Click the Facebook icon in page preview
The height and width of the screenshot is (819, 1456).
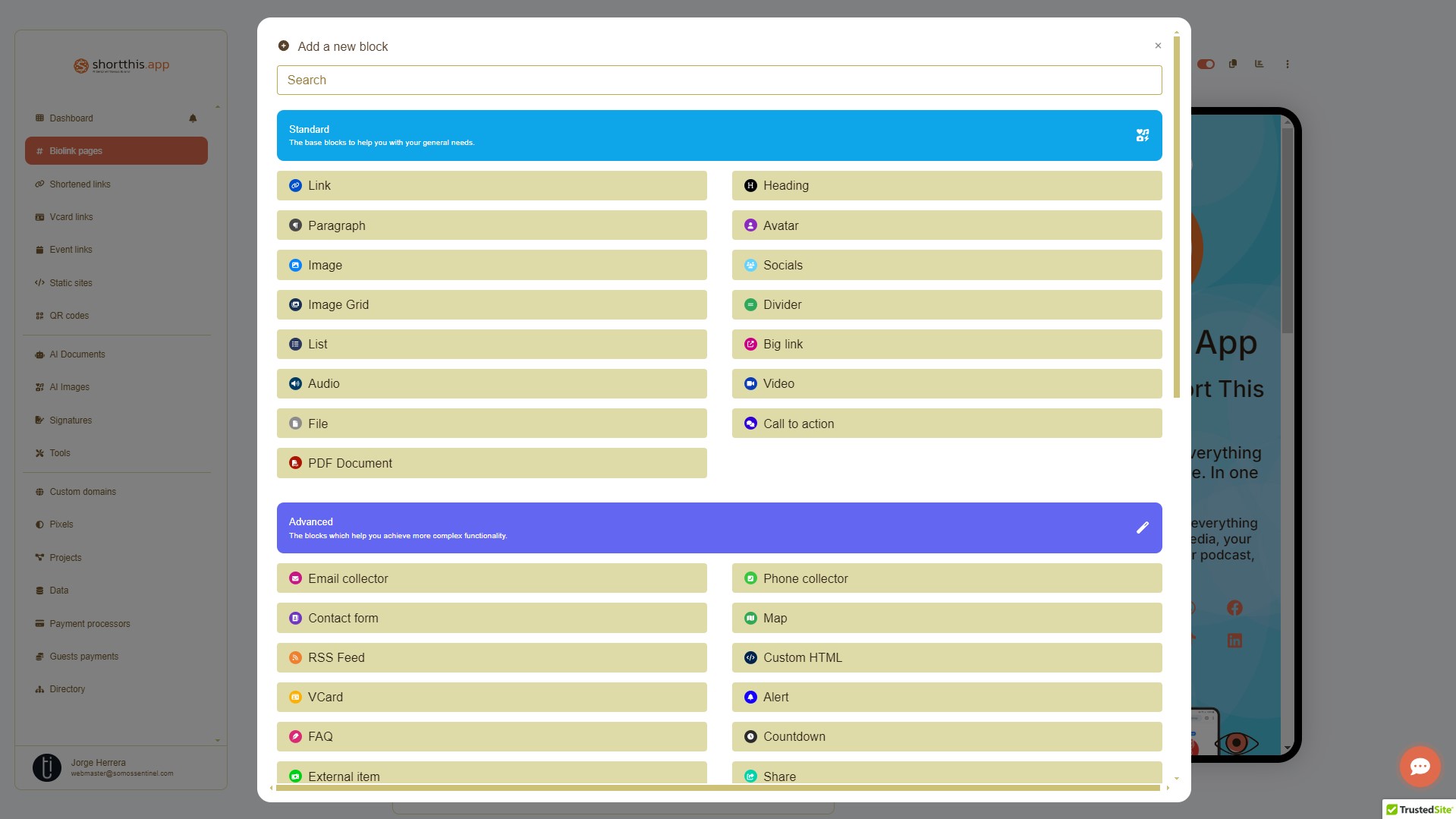pos(1234,608)
